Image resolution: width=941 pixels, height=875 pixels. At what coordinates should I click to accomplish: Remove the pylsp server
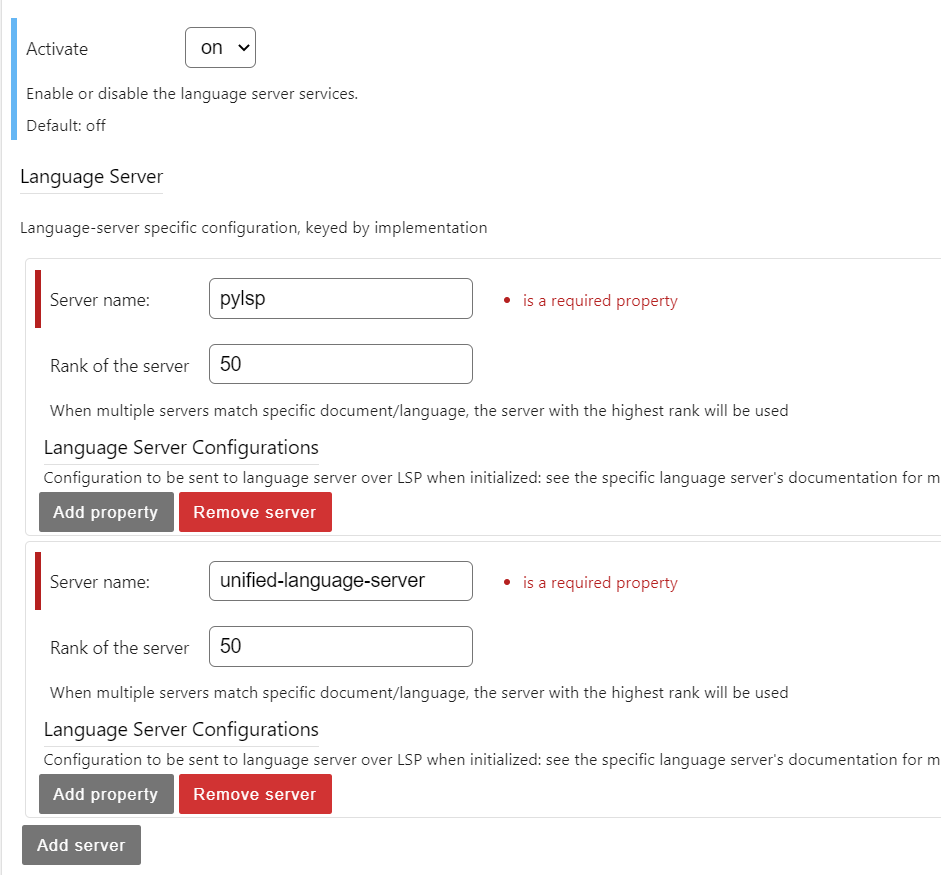pyautogui.click(x=255, y=512)
